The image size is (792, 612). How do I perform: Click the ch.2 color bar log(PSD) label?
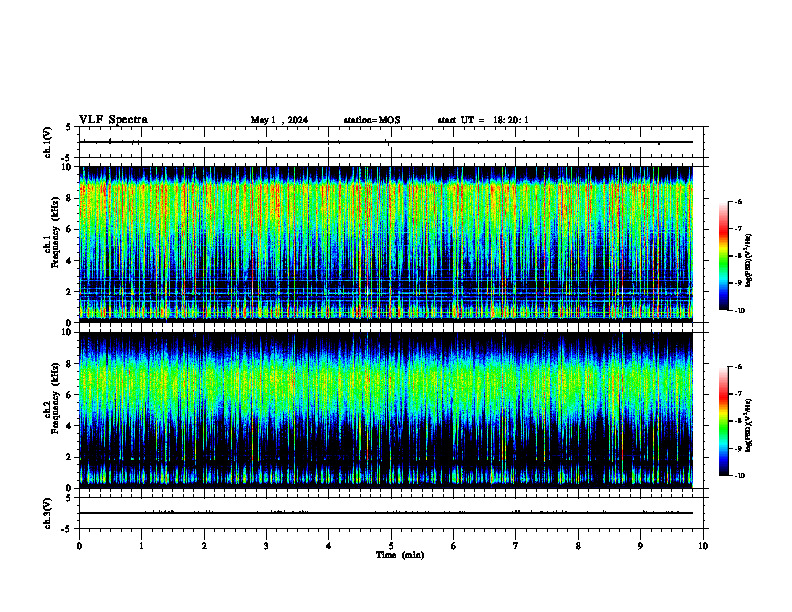(x=749, y=426)
